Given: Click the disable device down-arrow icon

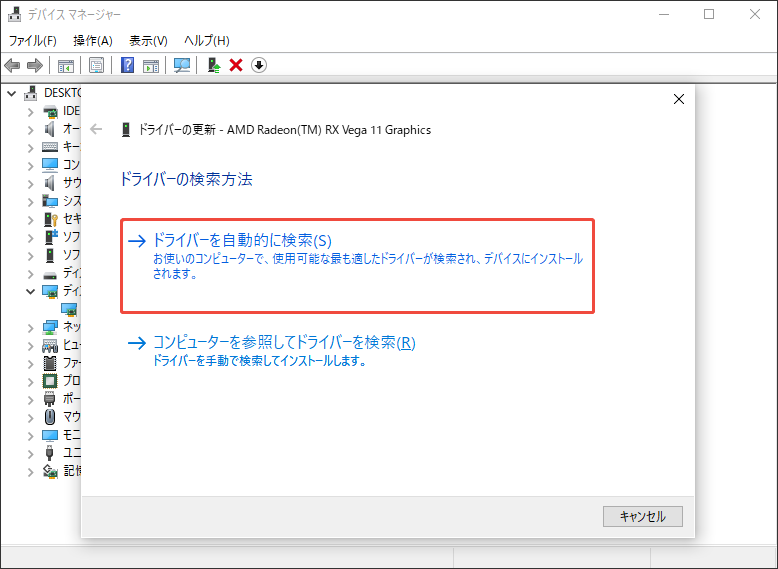Looking at the screenshot, I should point(259,65).
